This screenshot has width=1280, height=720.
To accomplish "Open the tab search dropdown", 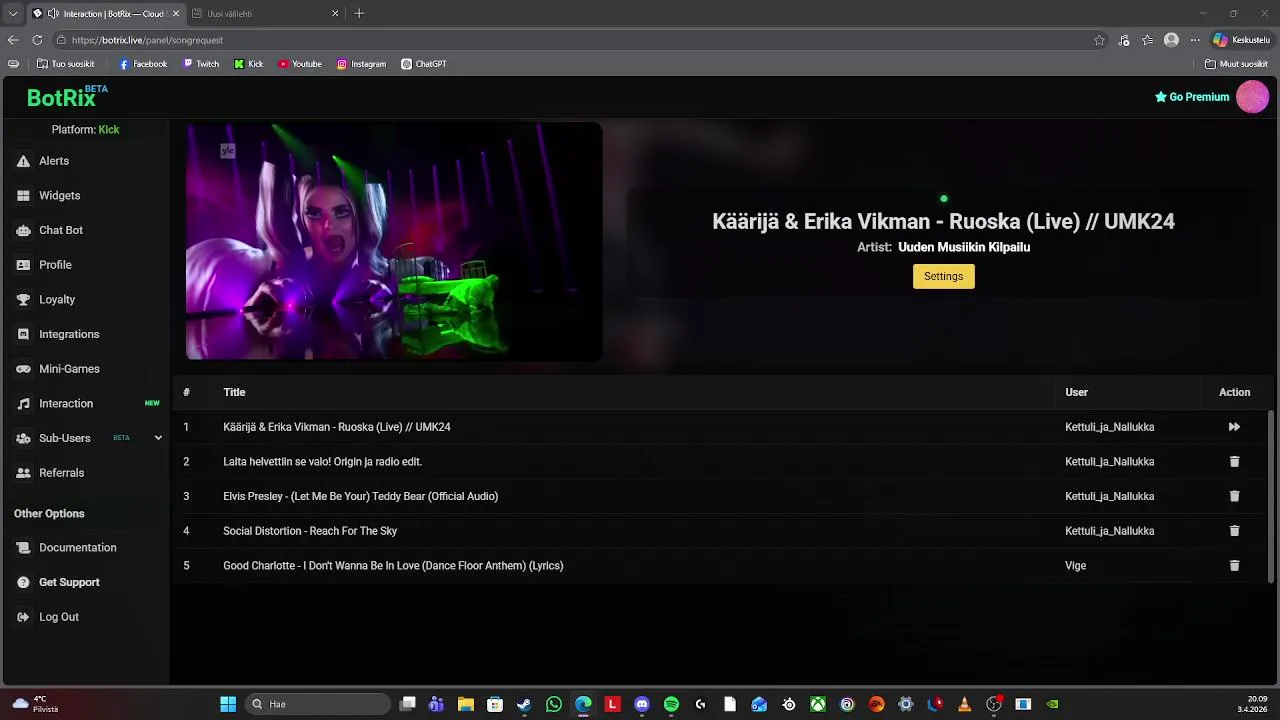I will (x=13, y=14).
